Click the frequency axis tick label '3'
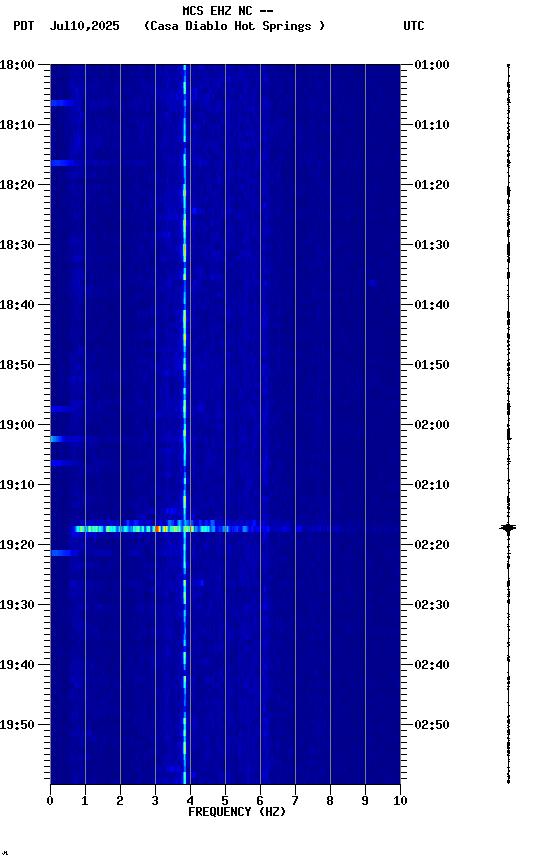This screenshot has height=864, width=552. tap(155, 801)
